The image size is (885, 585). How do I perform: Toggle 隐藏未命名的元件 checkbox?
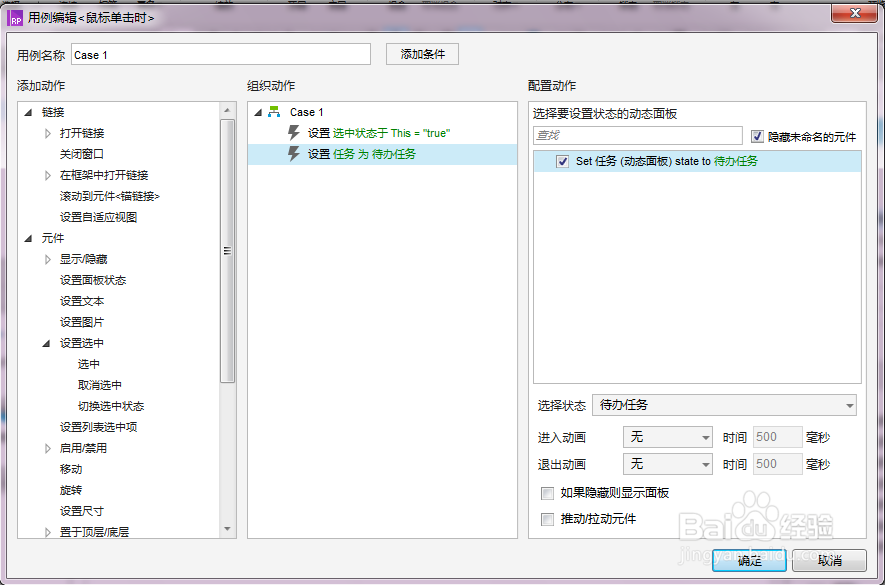coord(757,136)
